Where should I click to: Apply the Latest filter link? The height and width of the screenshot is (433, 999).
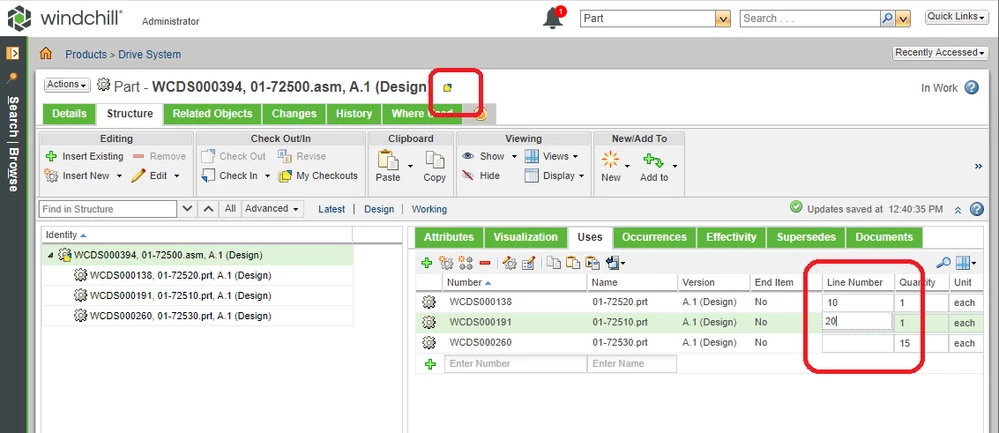click(331, 209)
